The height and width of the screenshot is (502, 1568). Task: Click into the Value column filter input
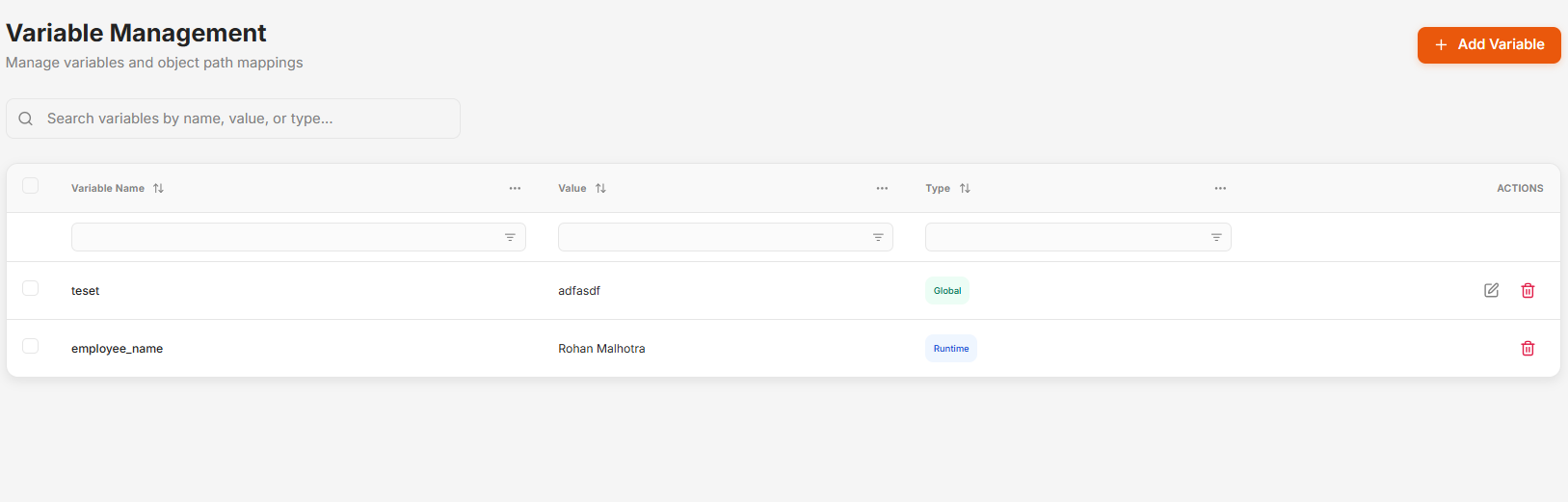(713, 237)
